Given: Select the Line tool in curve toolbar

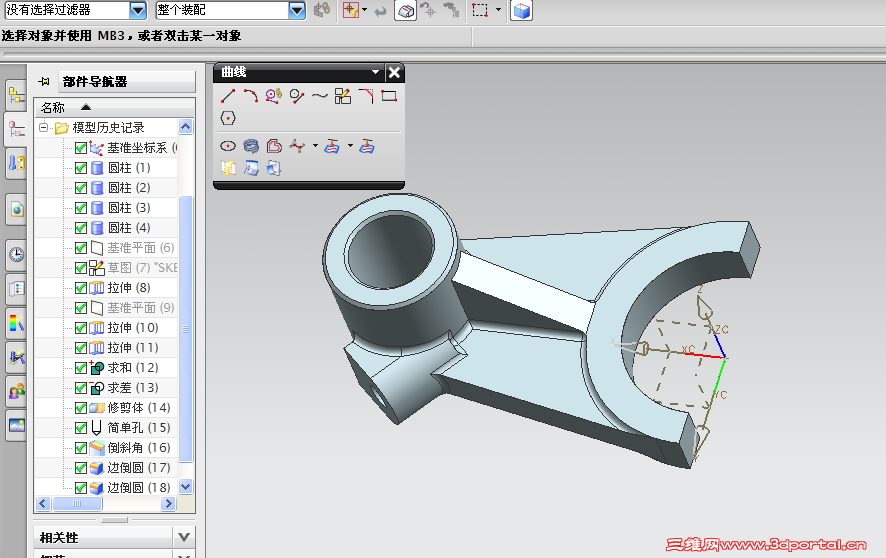Looking at the screenshot, I should (228, 96).
